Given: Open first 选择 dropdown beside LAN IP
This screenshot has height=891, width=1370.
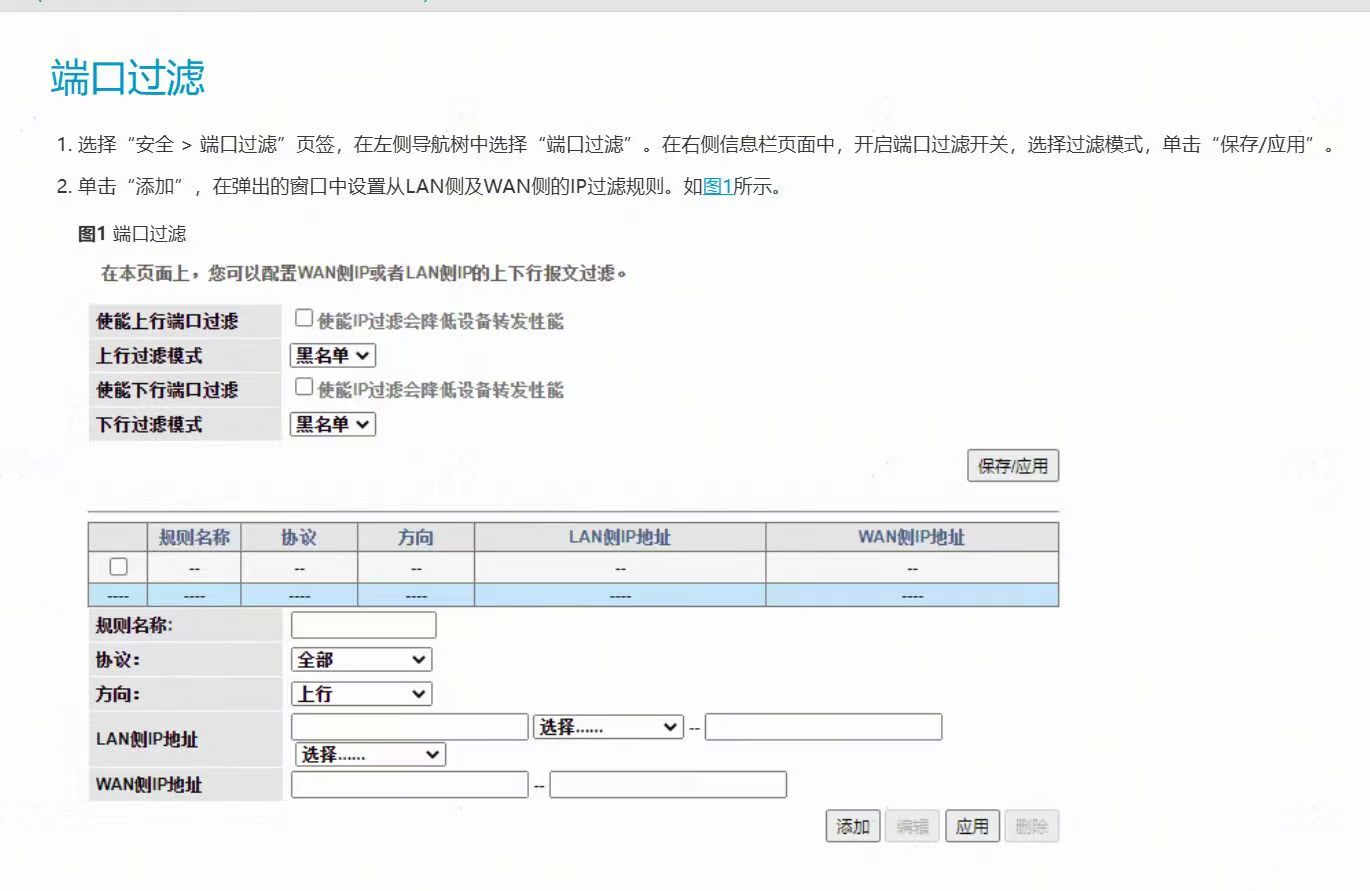Looking at the screenshot, I should coord(608,727).
